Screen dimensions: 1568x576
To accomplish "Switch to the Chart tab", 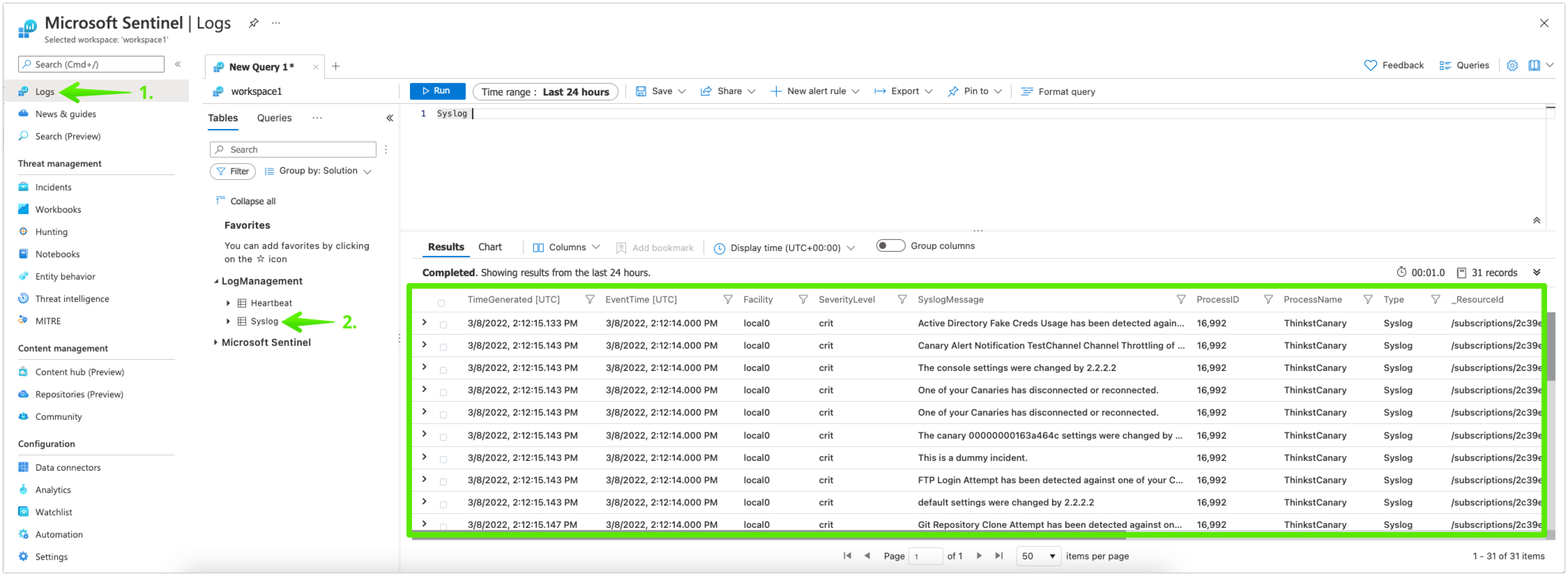I will point(490,247).
